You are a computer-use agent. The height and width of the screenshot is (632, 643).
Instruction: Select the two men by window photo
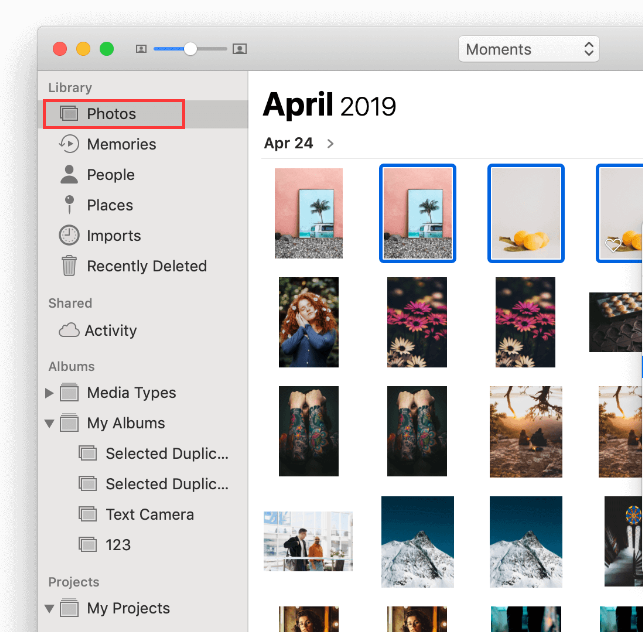coord(308,541)
